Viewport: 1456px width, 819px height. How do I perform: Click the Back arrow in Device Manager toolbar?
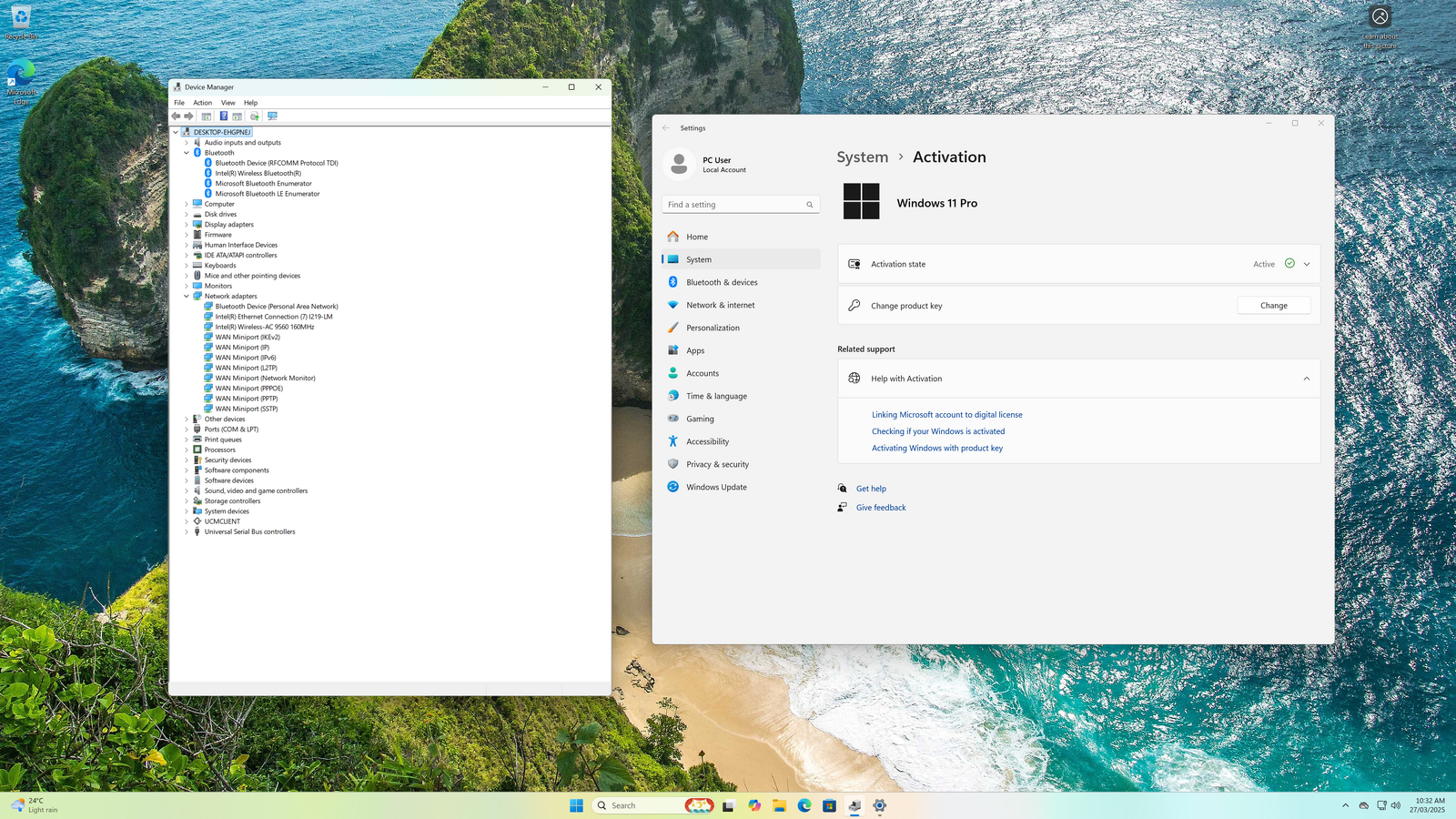click(x=176, y=116)
